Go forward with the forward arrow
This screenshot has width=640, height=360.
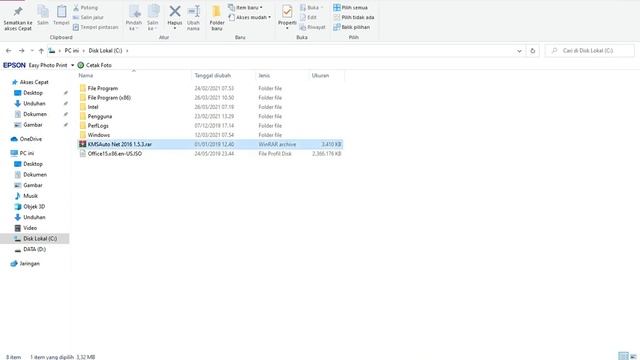tap(21, 51)
